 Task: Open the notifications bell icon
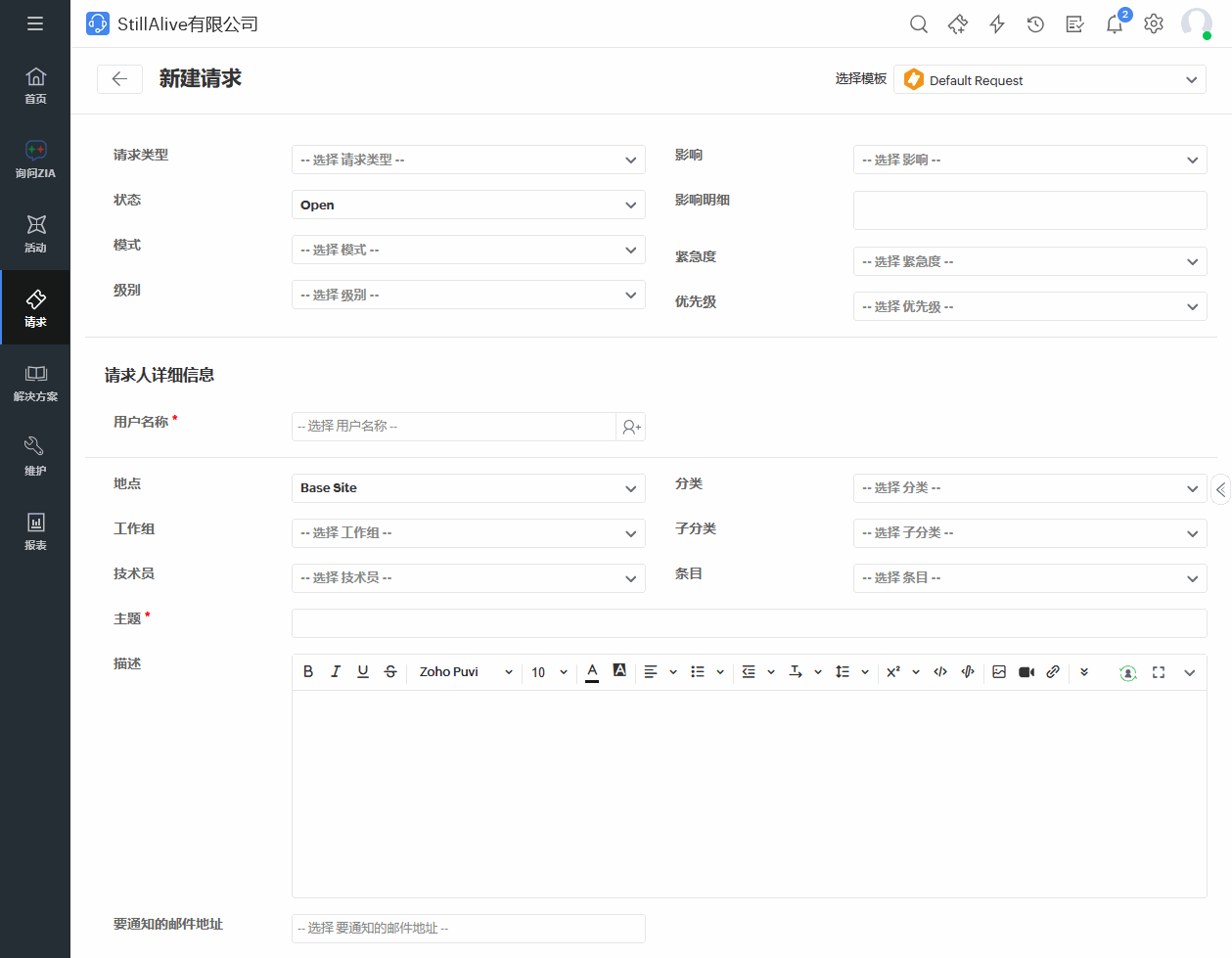(x=1114, y=24)
